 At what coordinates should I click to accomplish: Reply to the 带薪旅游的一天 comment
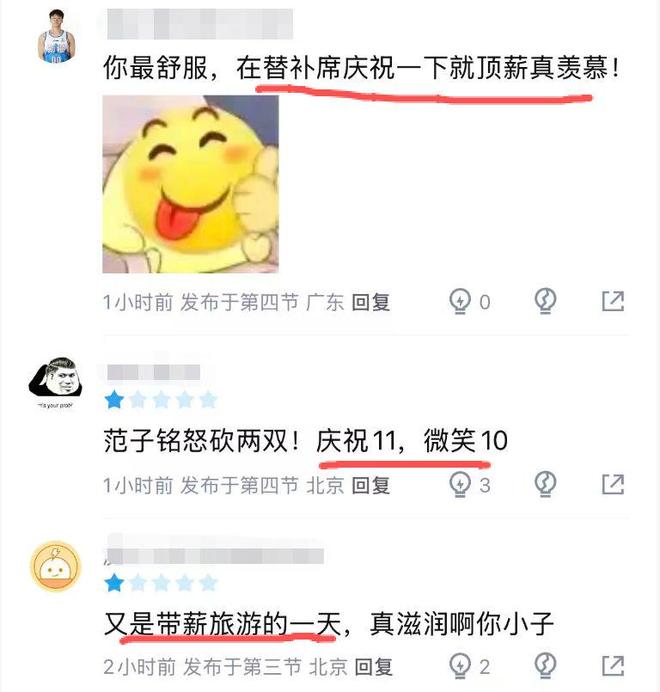(x=373, y=667)
